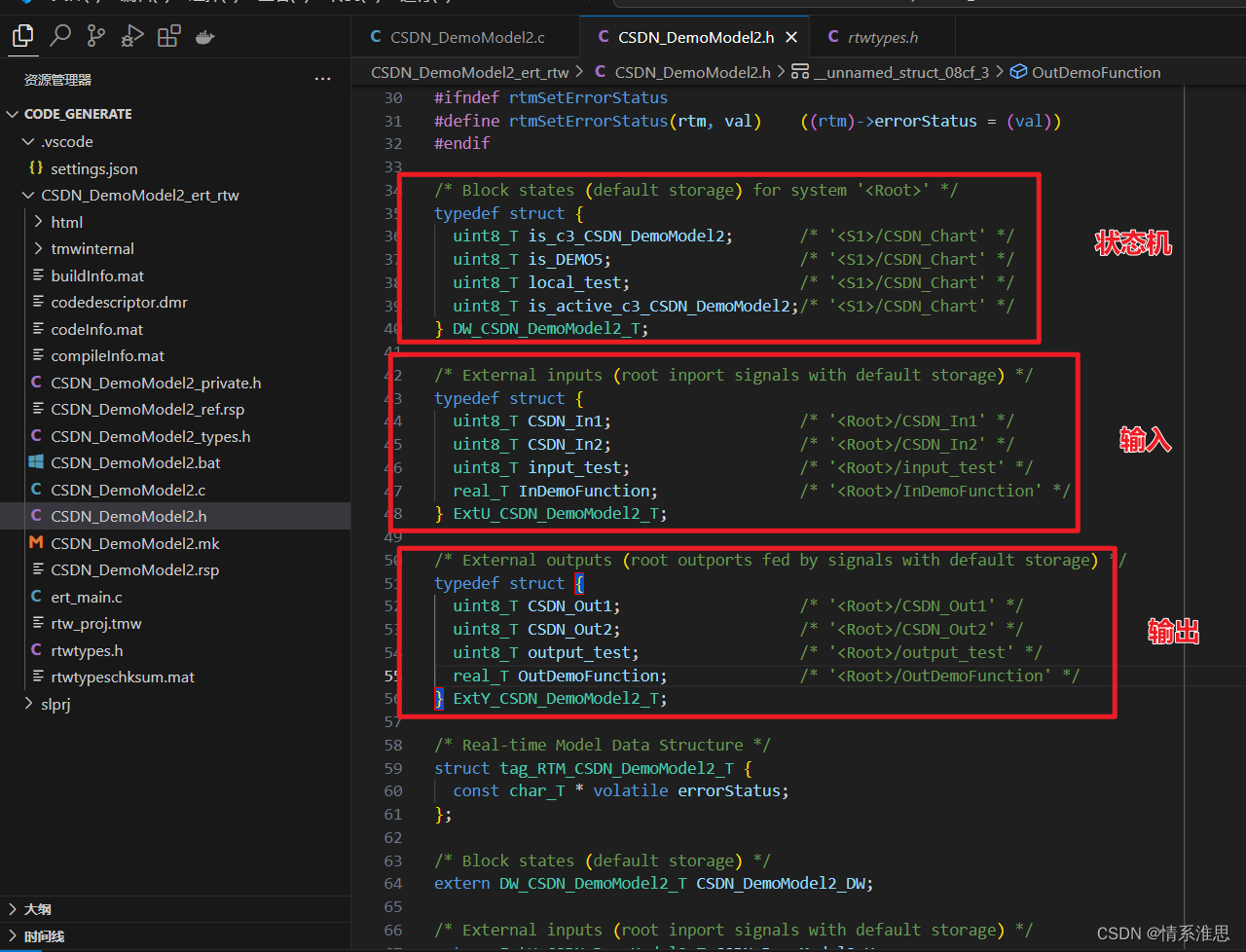
Task: Open CSDN_DemoModel2_private.h file
Action: [175, 383]
